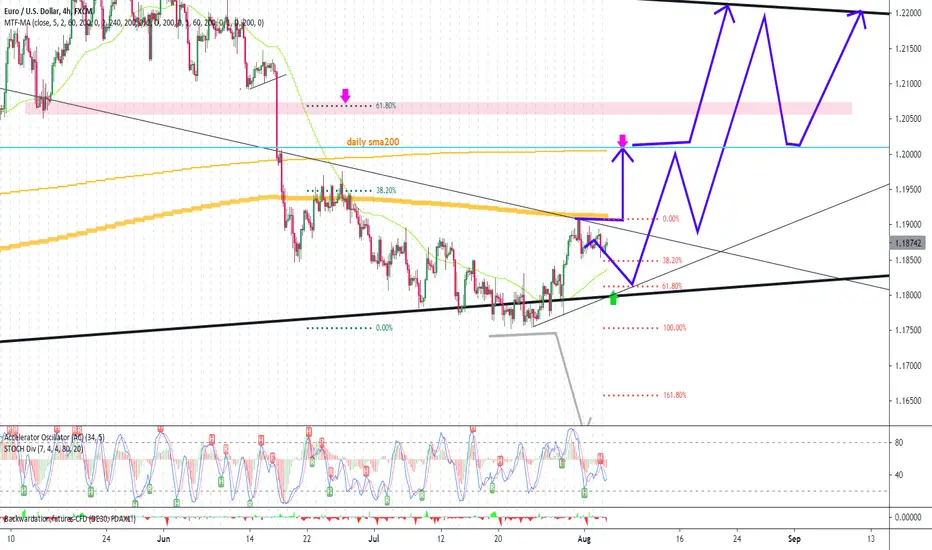Click the Sep label on the time axis
This screenshot has width=932, height=550.
(x=794, y=539)
